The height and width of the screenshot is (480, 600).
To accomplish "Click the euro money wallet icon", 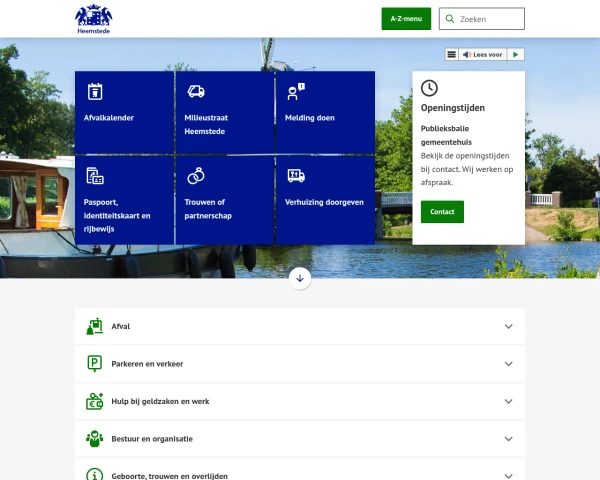I will [x=95, y=401].
